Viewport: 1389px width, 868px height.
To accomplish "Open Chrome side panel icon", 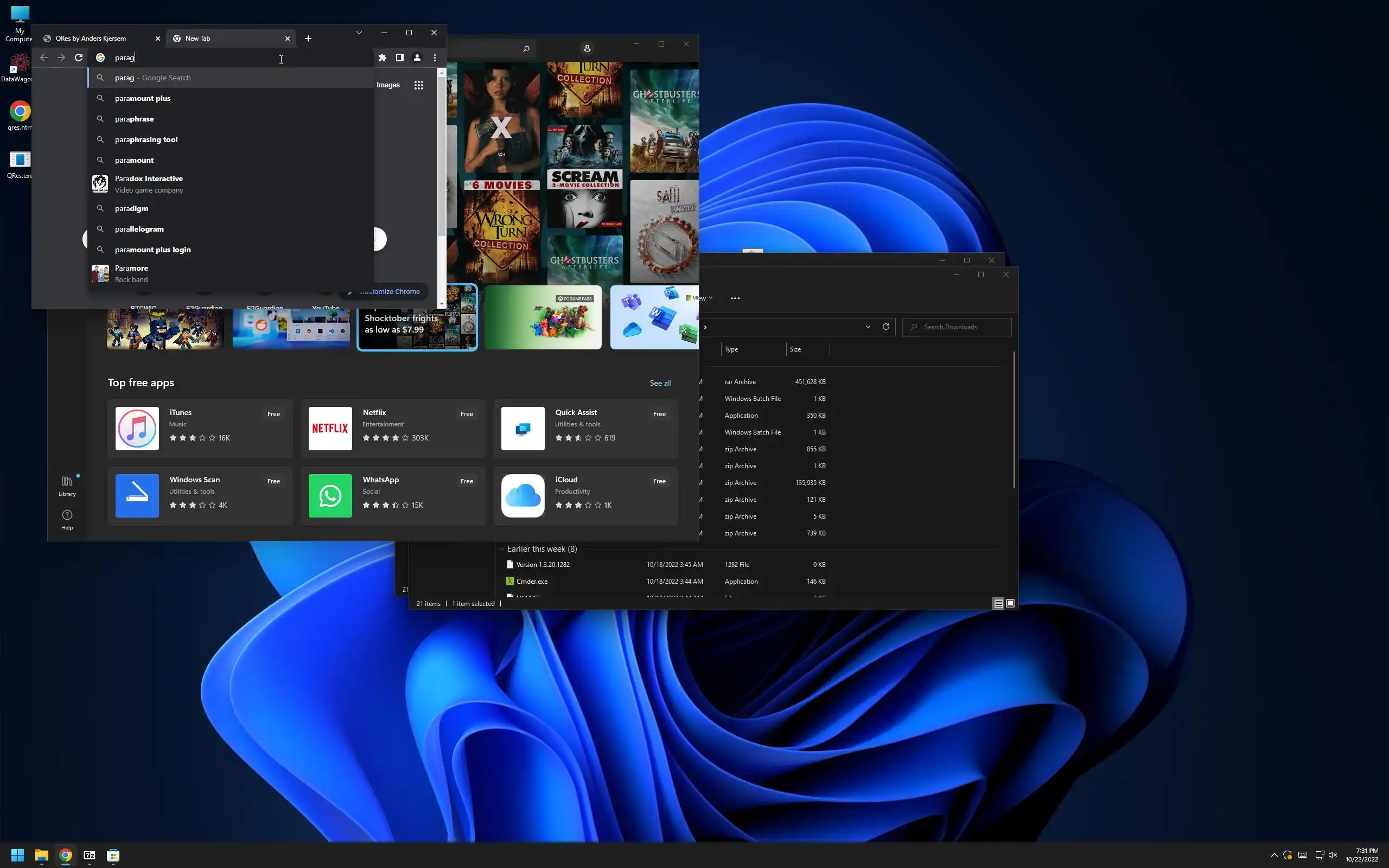I will 399,58.
